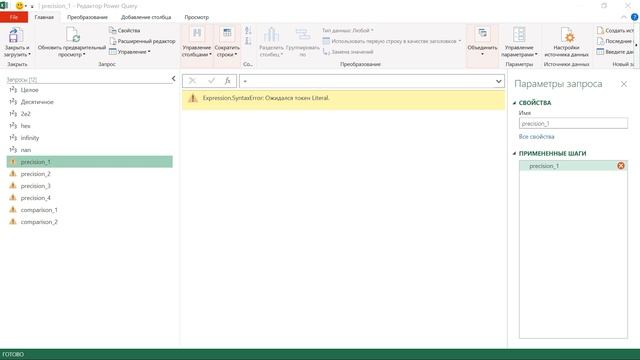Screen dimensions: 640x360
Task: Select the infinity query
Action: point(89,138)
